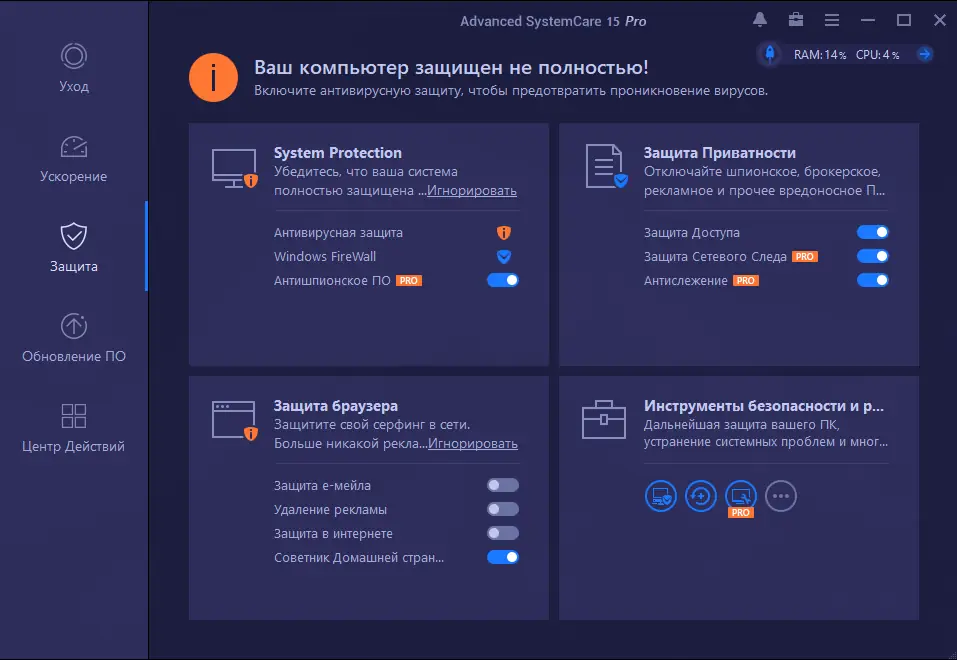The width and height of the screenshot is (957, 660).
Task: Click Инструменты безопасности heading
Action: pyautogui.click(x=764, y=406)
